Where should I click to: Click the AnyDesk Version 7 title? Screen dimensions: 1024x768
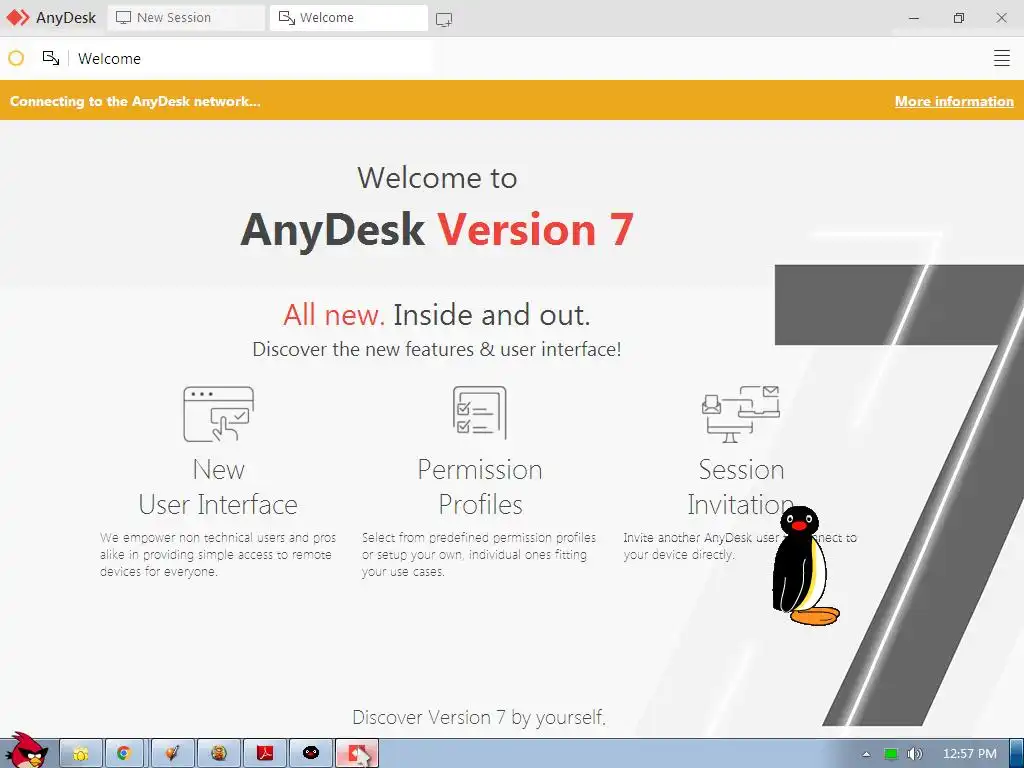(x=437, y=230)
